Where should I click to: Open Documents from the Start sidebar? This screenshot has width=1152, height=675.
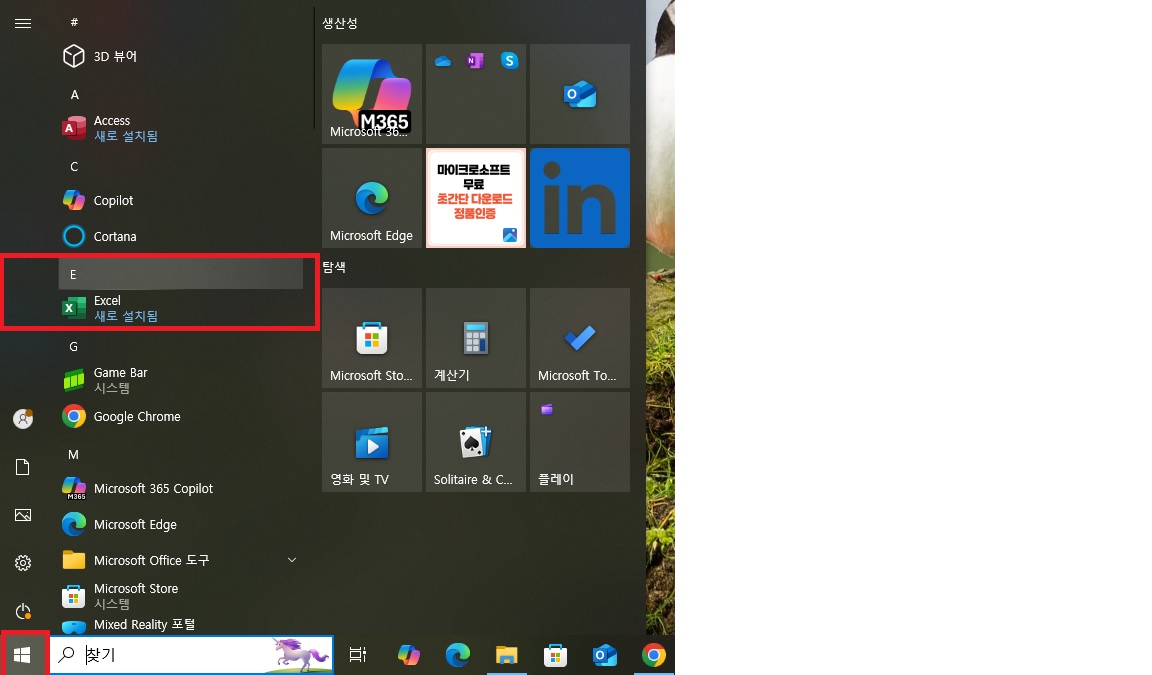pyautogui.click(x=23, y=467)
